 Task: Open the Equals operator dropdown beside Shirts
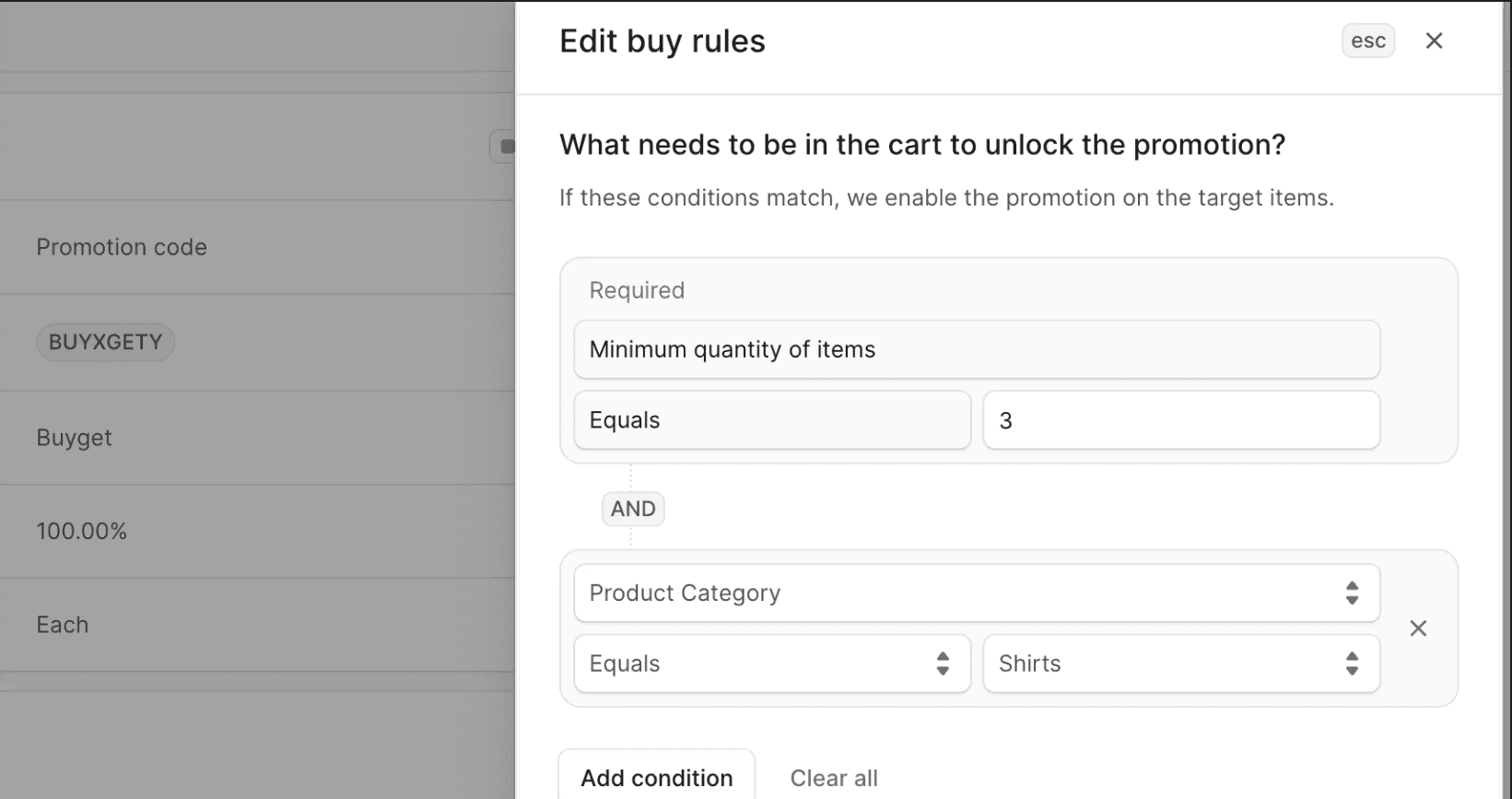pos(771,664)
